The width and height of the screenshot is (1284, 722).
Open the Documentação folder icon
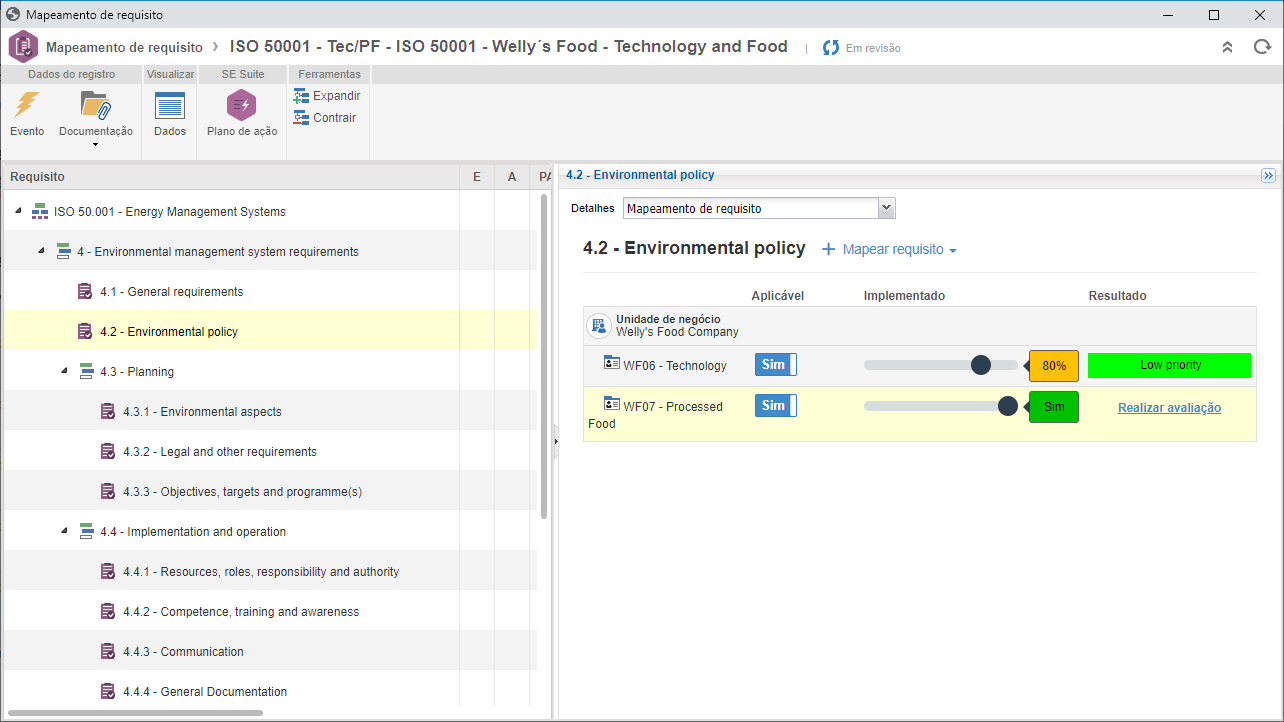(95, 104)
